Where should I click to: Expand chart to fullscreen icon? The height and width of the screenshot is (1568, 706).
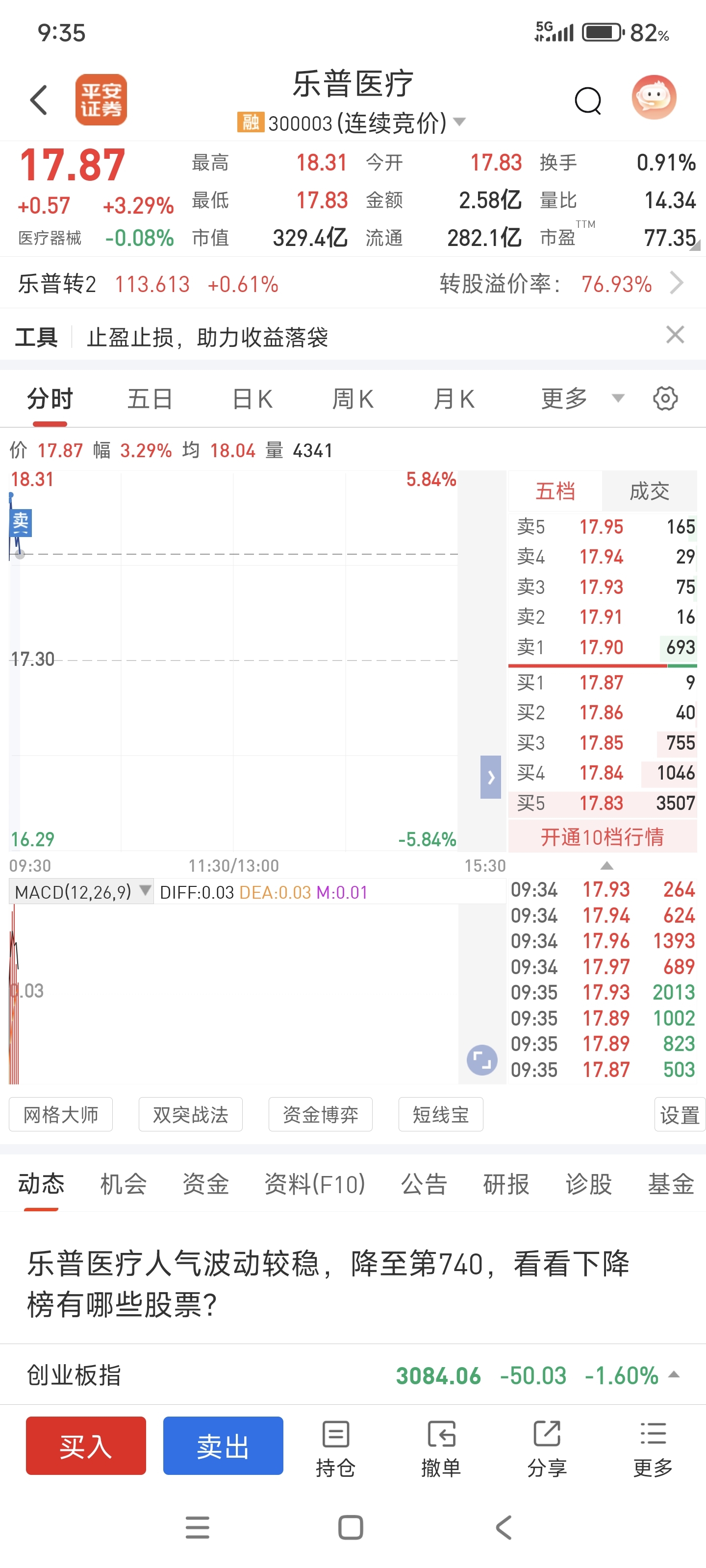click(482, 1060)
